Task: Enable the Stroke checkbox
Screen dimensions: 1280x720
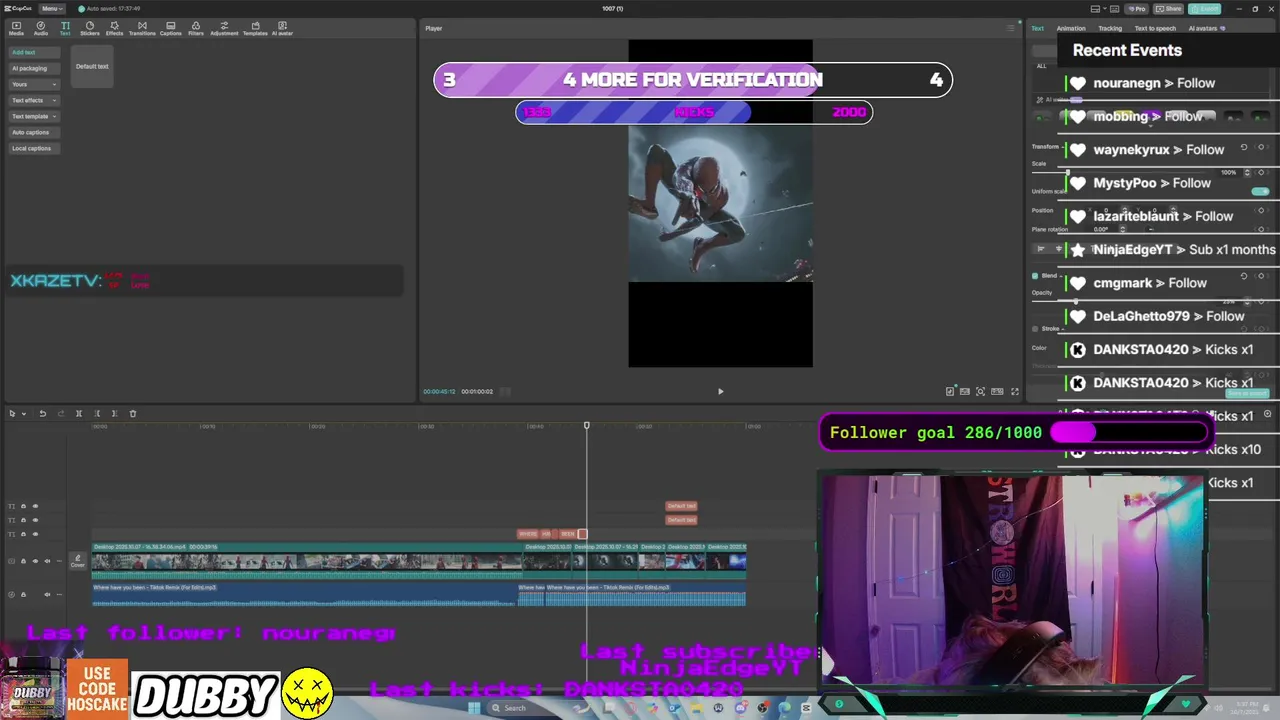Action: tap(1035, 328)
